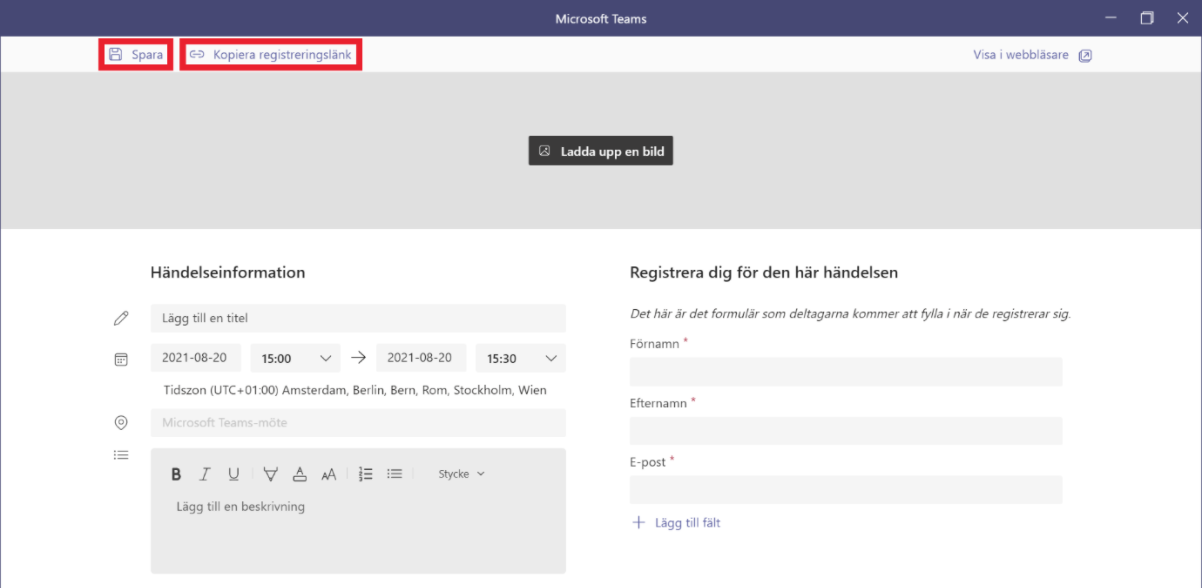Click the E-post input box
1204x588 pixels.
click(x=846, y=490)
